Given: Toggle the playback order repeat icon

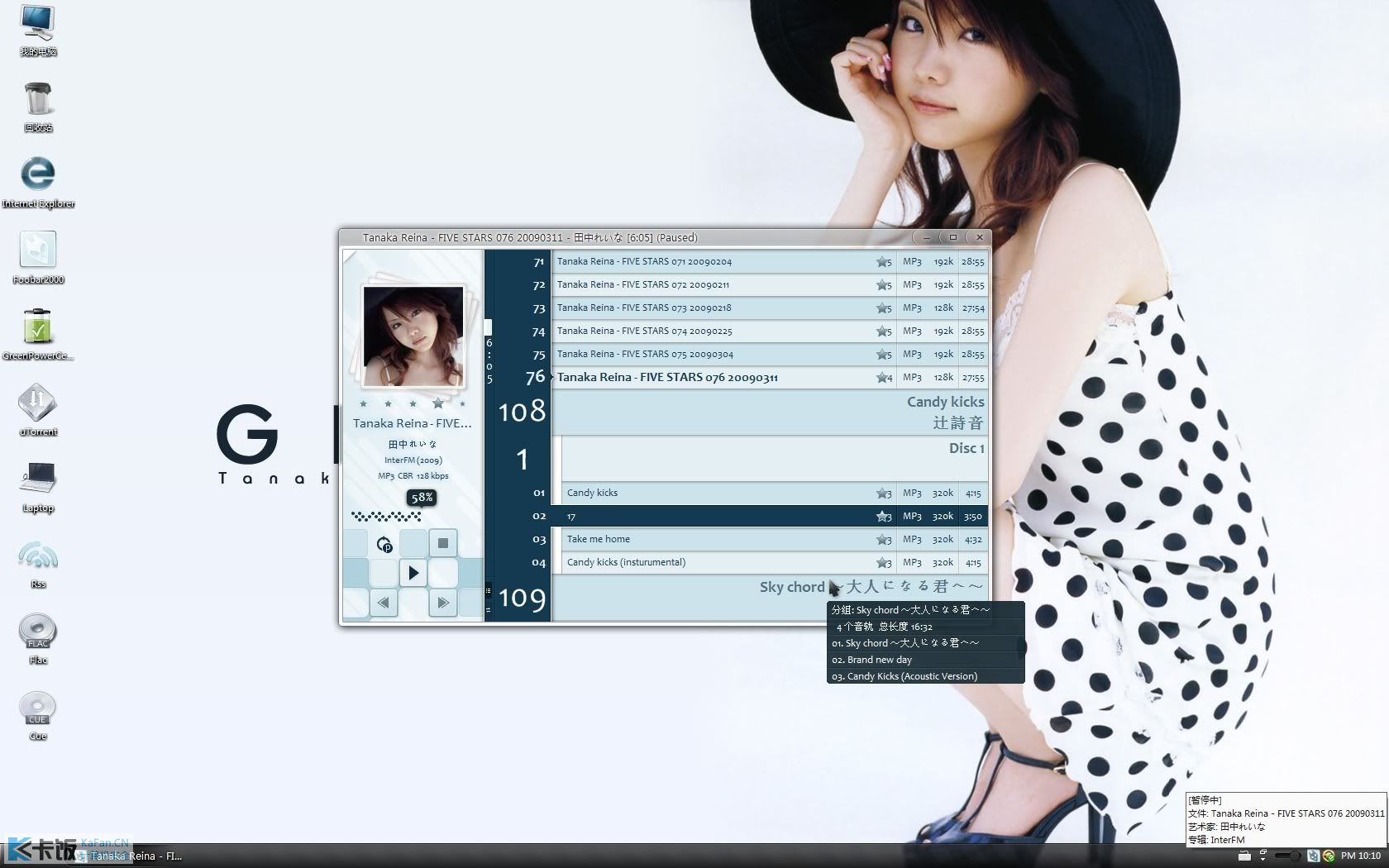Looking at the screenshot, I should click(x=384, y=544).
